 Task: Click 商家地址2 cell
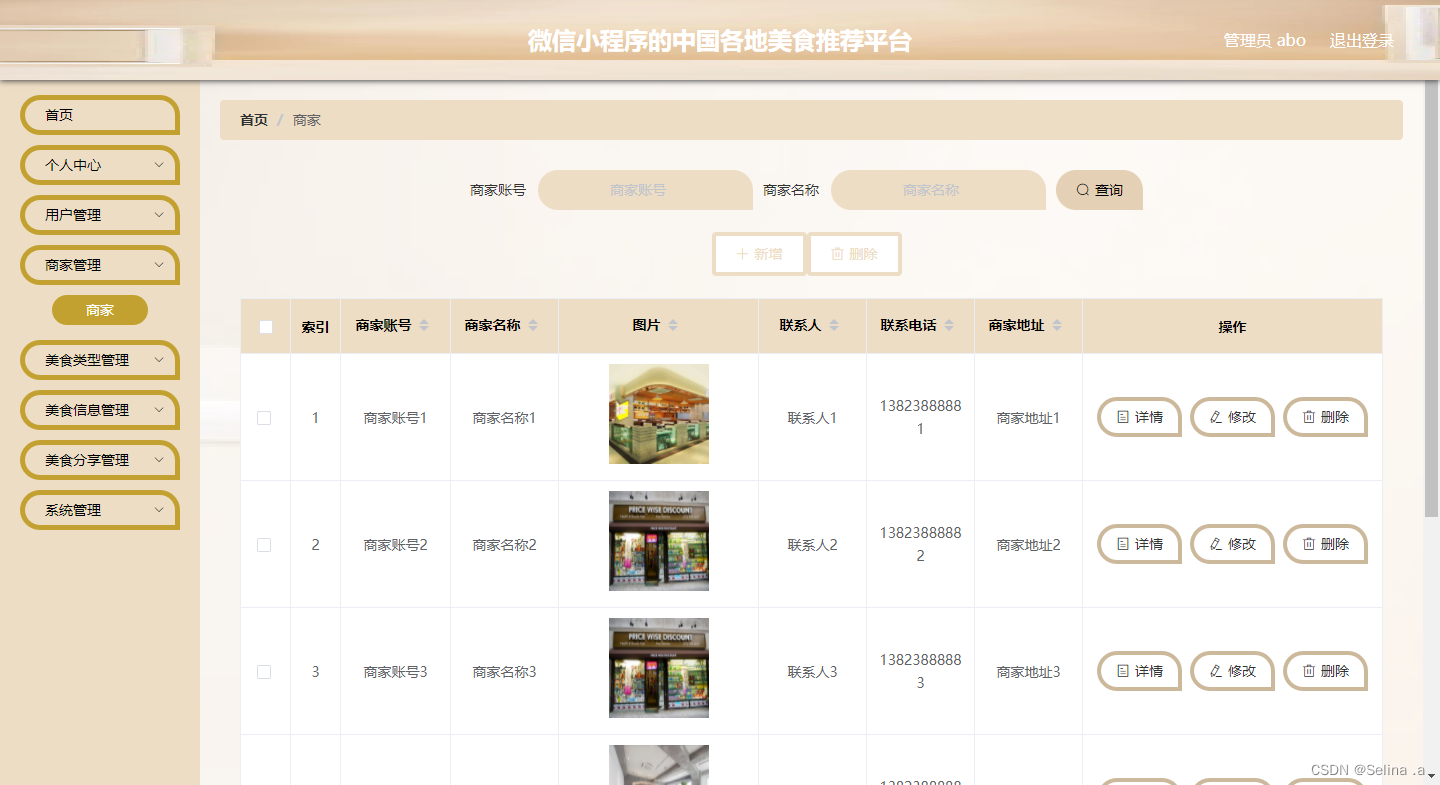[1028, 545]
